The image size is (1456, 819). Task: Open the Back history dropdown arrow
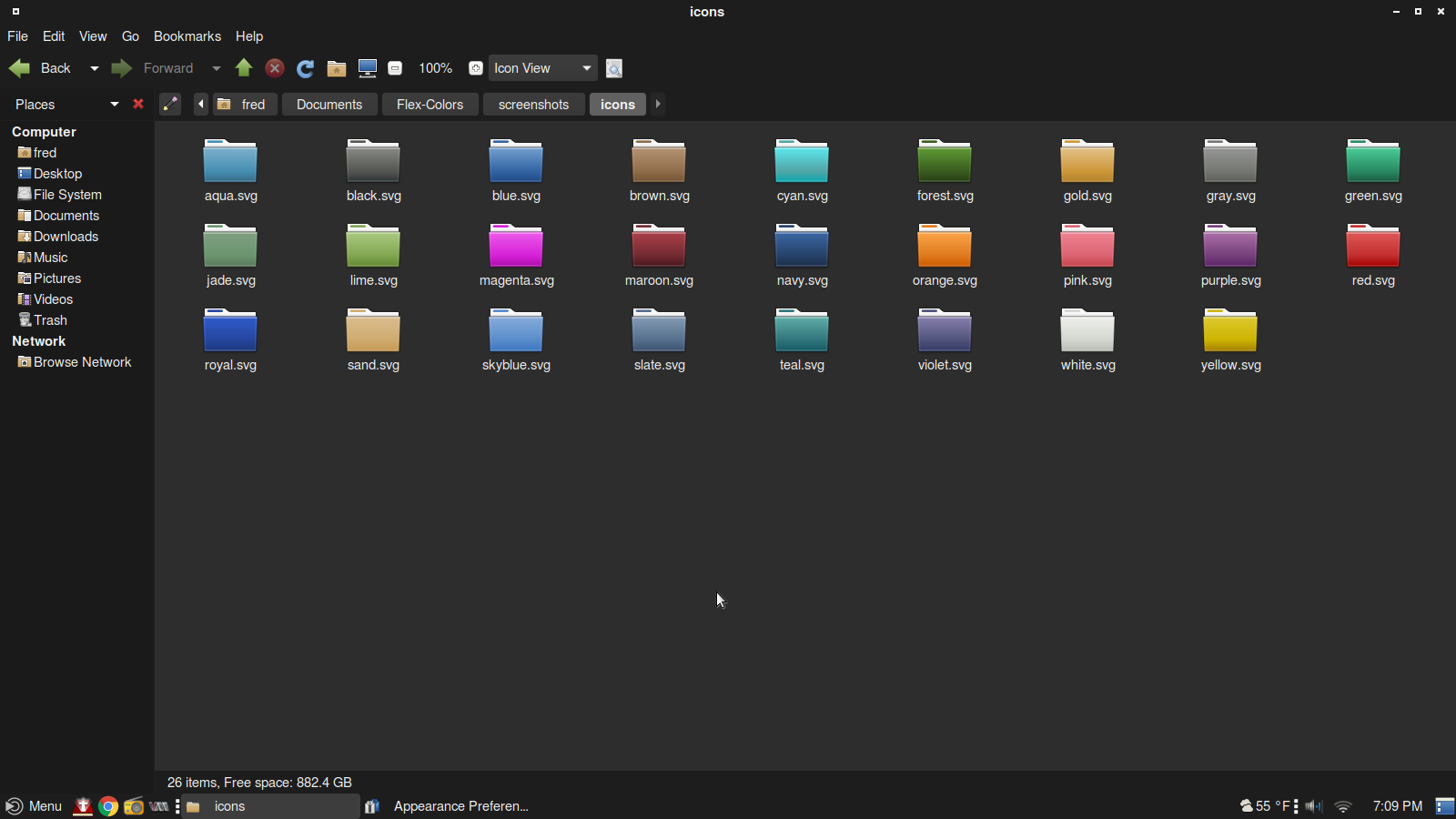pos(94,68)
